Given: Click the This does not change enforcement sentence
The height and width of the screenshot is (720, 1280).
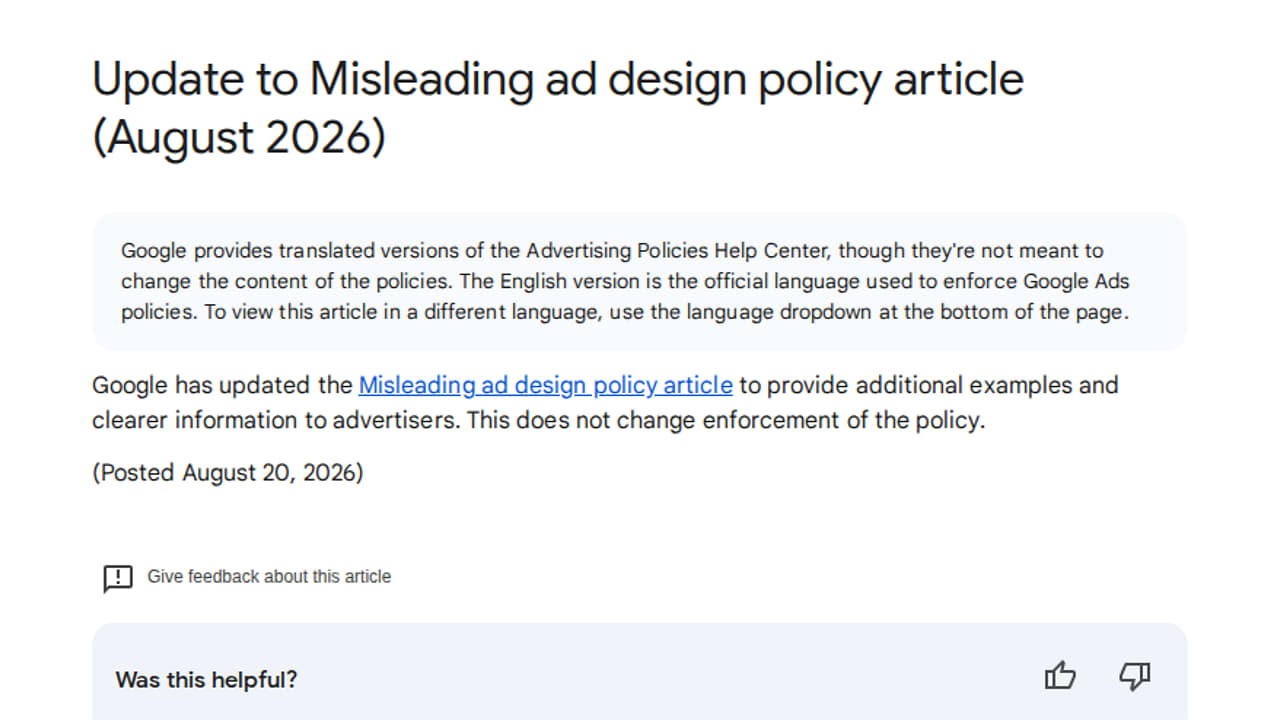Looking at the screenshot, I should [x=726, y=420].
